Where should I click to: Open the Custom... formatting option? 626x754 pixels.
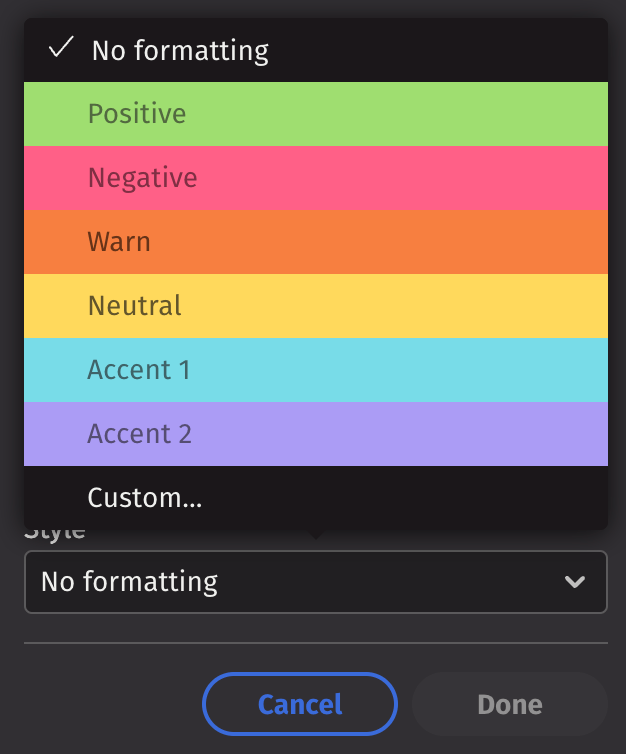point(145,498)
